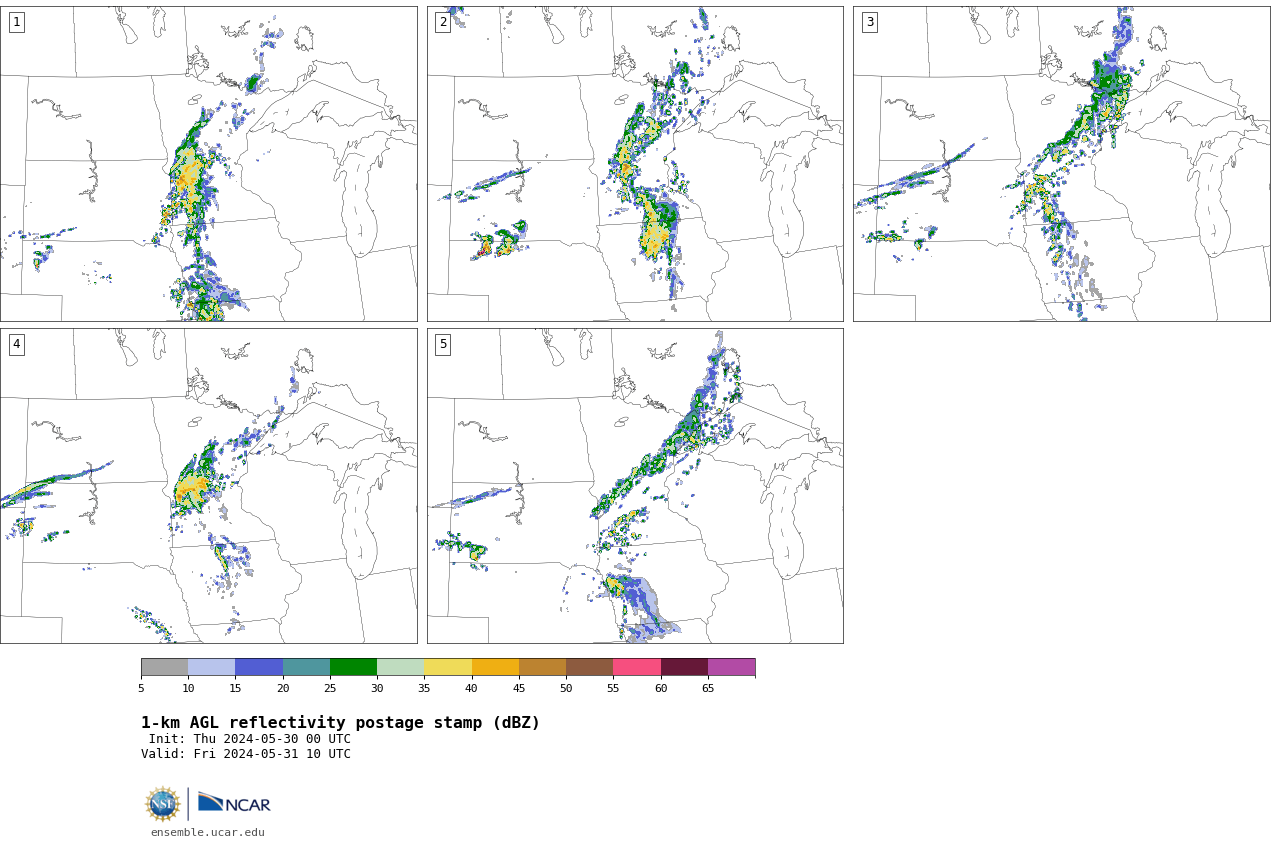Click the pale green 30-35 dBZ swatch
The image size is (1280, 844).
400,667
